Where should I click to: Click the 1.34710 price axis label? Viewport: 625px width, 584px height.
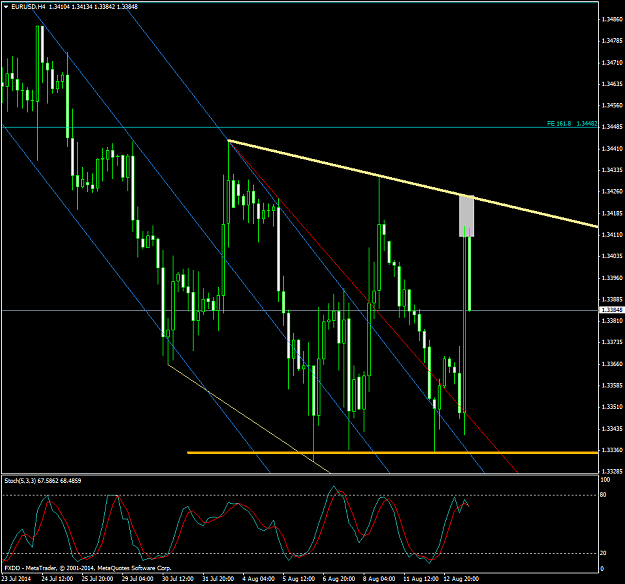[612, 63]
